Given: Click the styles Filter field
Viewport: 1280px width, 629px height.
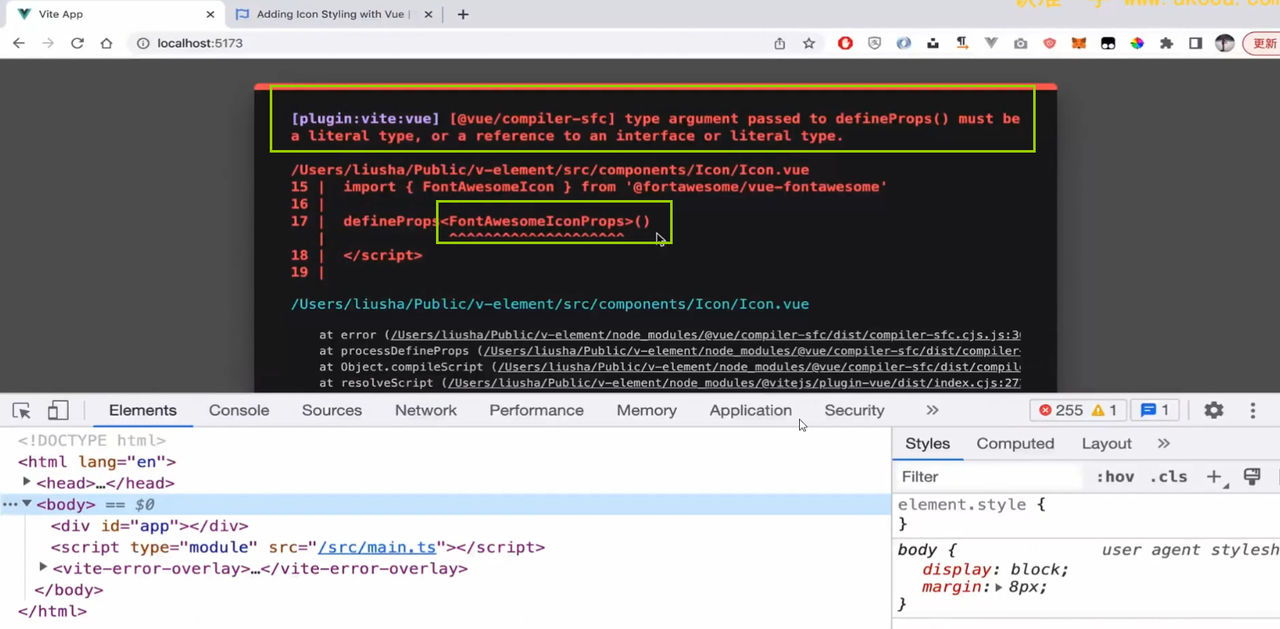Looking at the screenshot, I should coord(990,477).
